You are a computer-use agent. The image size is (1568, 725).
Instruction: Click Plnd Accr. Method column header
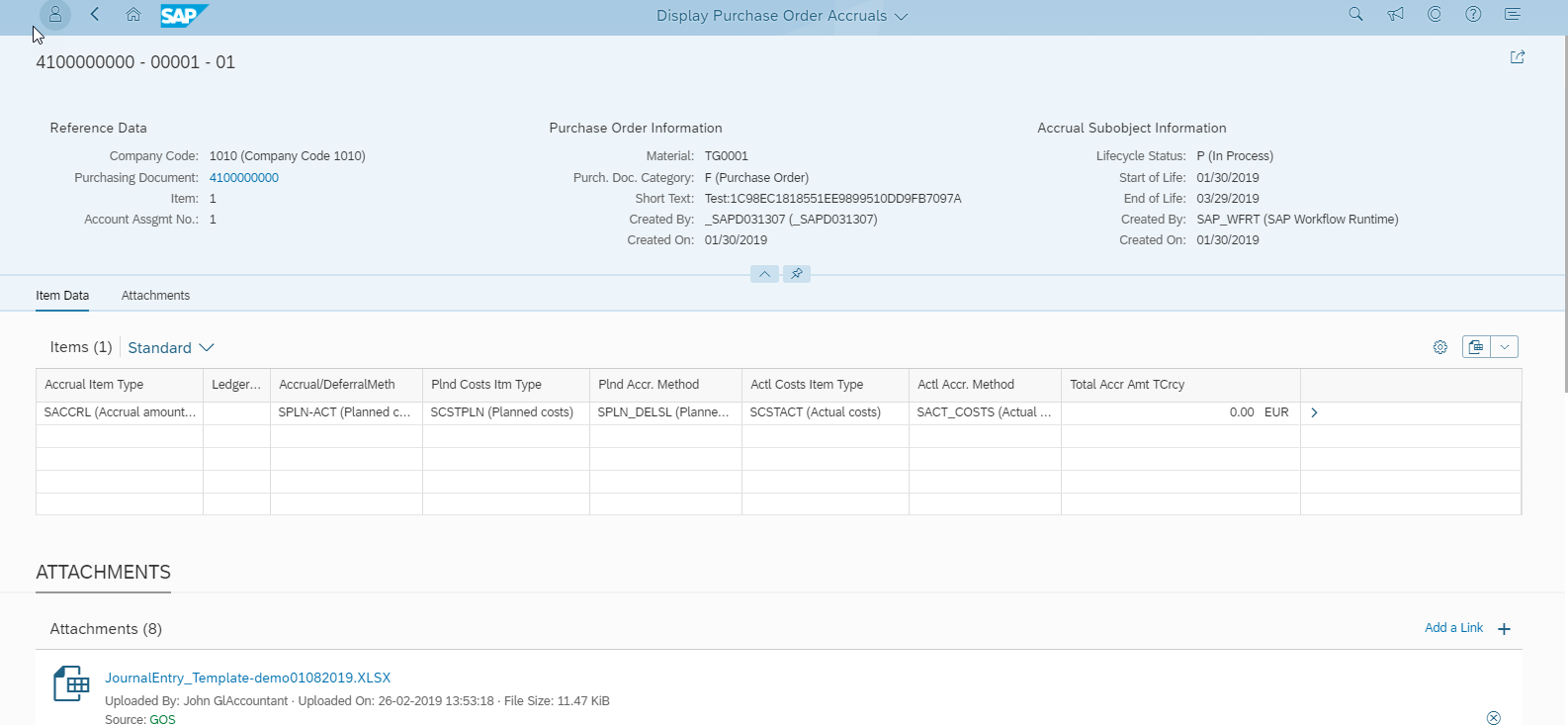666,385
